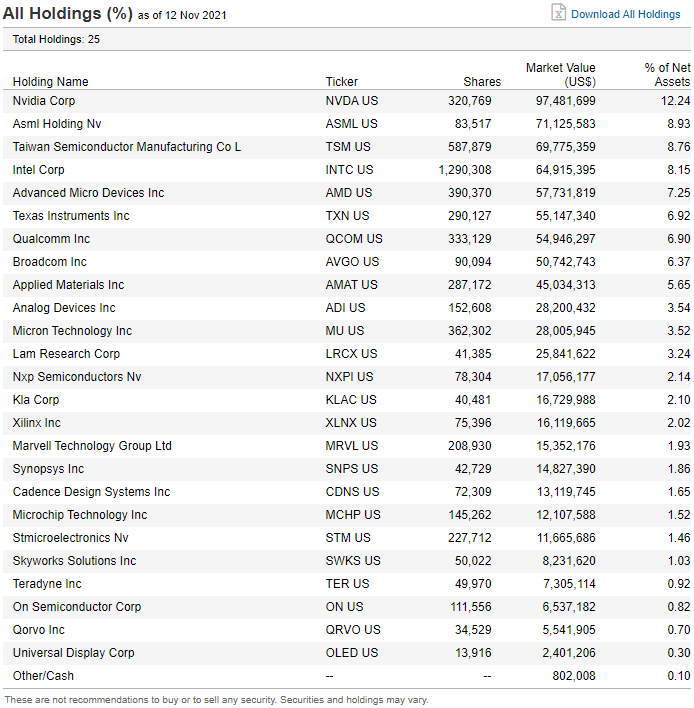The height and width of the screenshot is (708, 694).
Task: Select the Advanced Micro Devices Inc name
Action: click(x=88, y=193)
